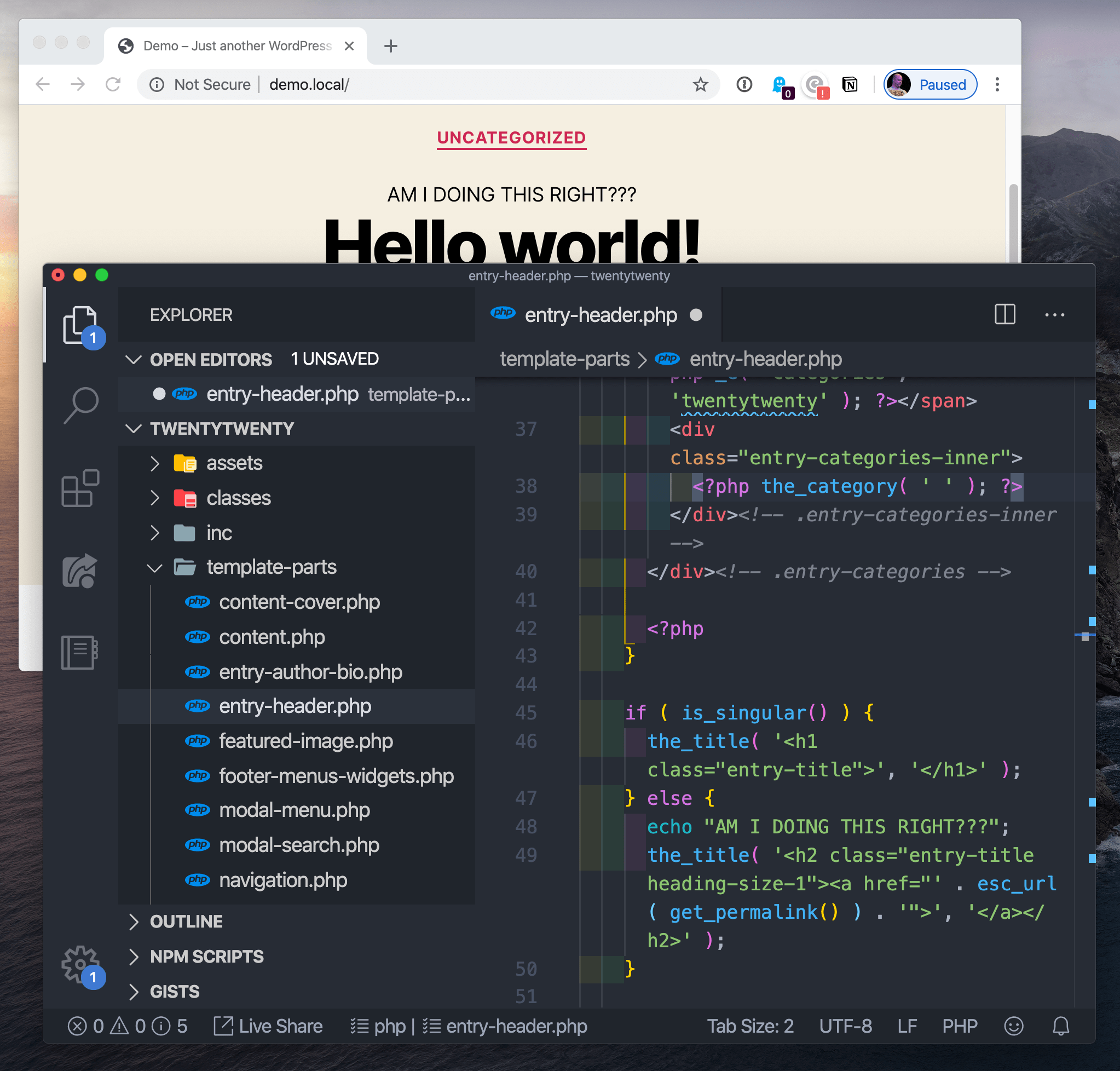Open the Search view in activity bar
This screenshot has height=1071, width=1120.
coord(80,405)
